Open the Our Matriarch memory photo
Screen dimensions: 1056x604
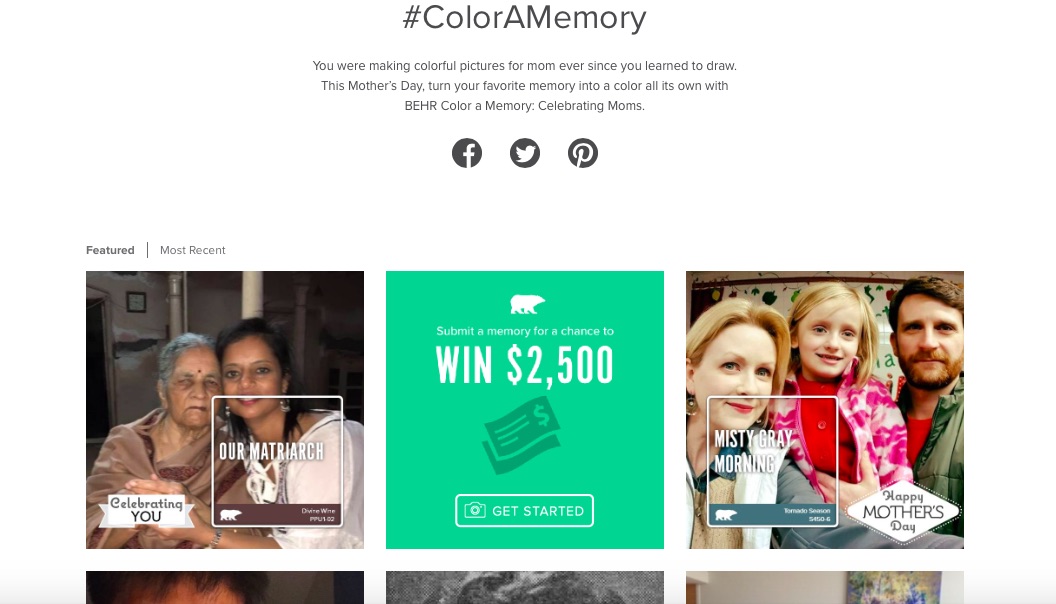pos(225,410)
